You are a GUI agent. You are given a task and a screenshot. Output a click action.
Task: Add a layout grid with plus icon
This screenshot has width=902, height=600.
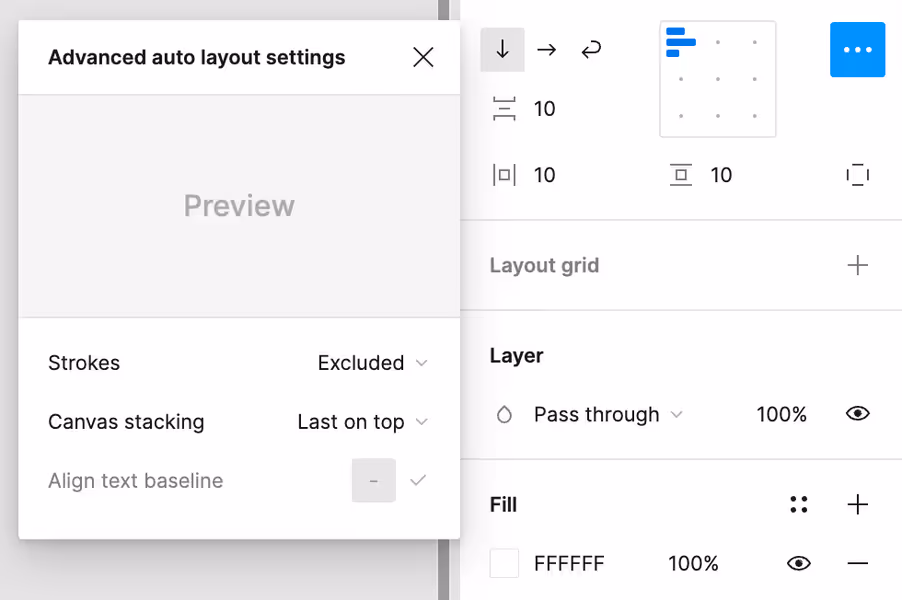click(857, 265)
